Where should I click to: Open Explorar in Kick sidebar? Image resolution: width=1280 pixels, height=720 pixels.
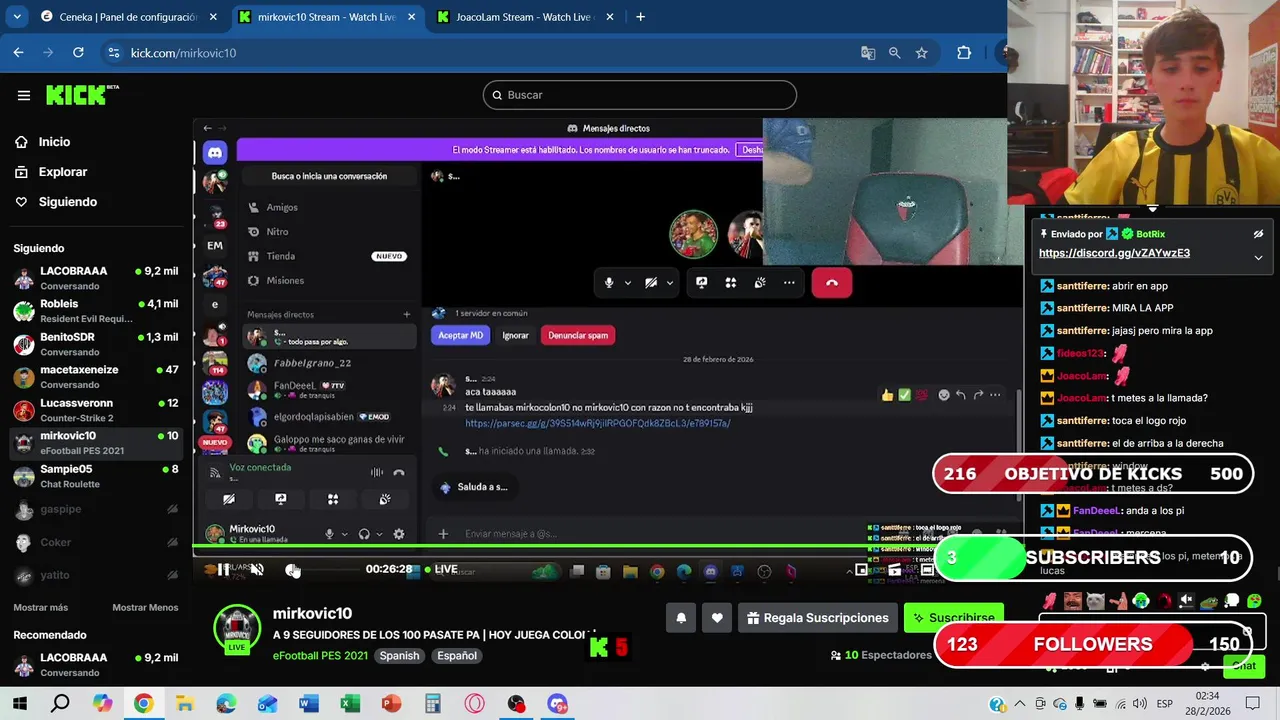pos(62,172)
